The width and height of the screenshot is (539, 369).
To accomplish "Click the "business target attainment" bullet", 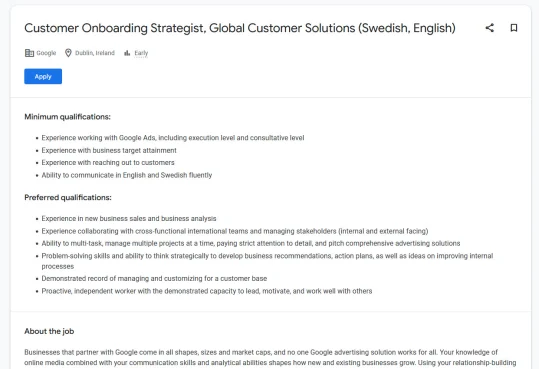I will (109, 150).
